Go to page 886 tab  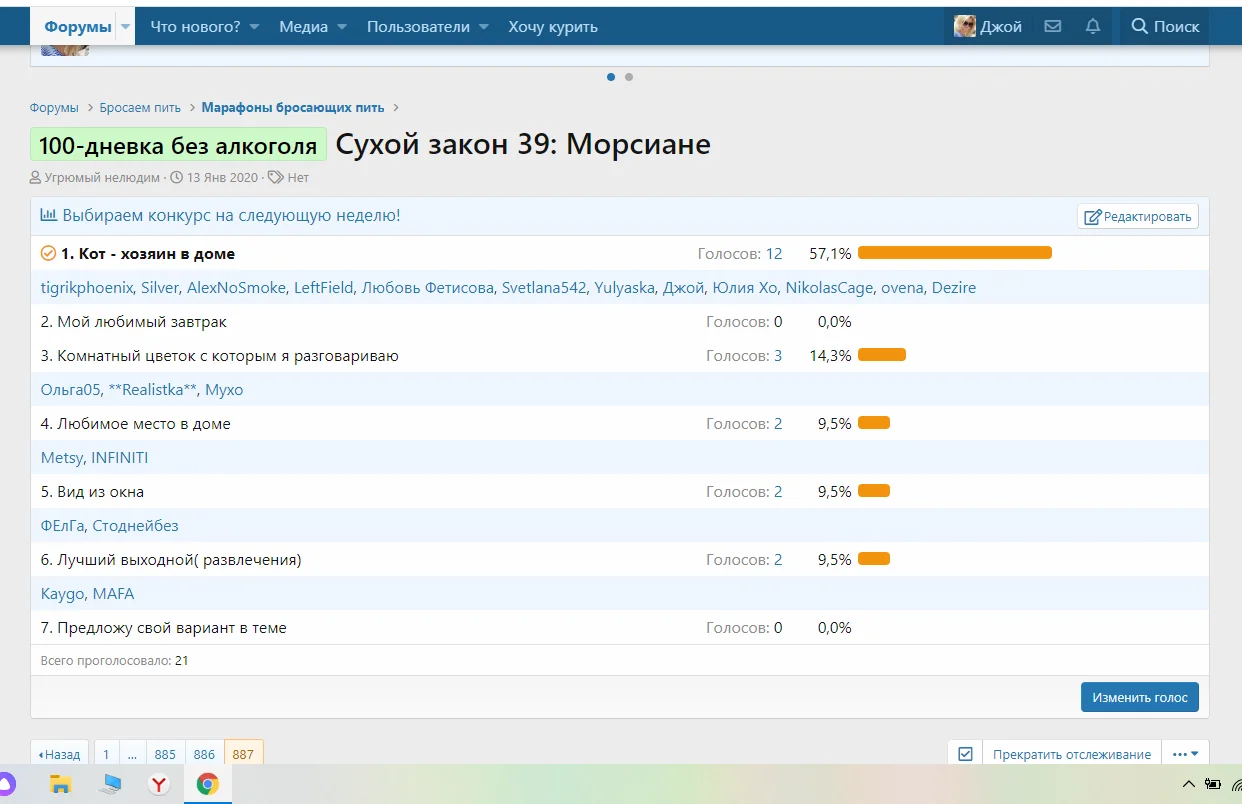click(x=204, y=754)
